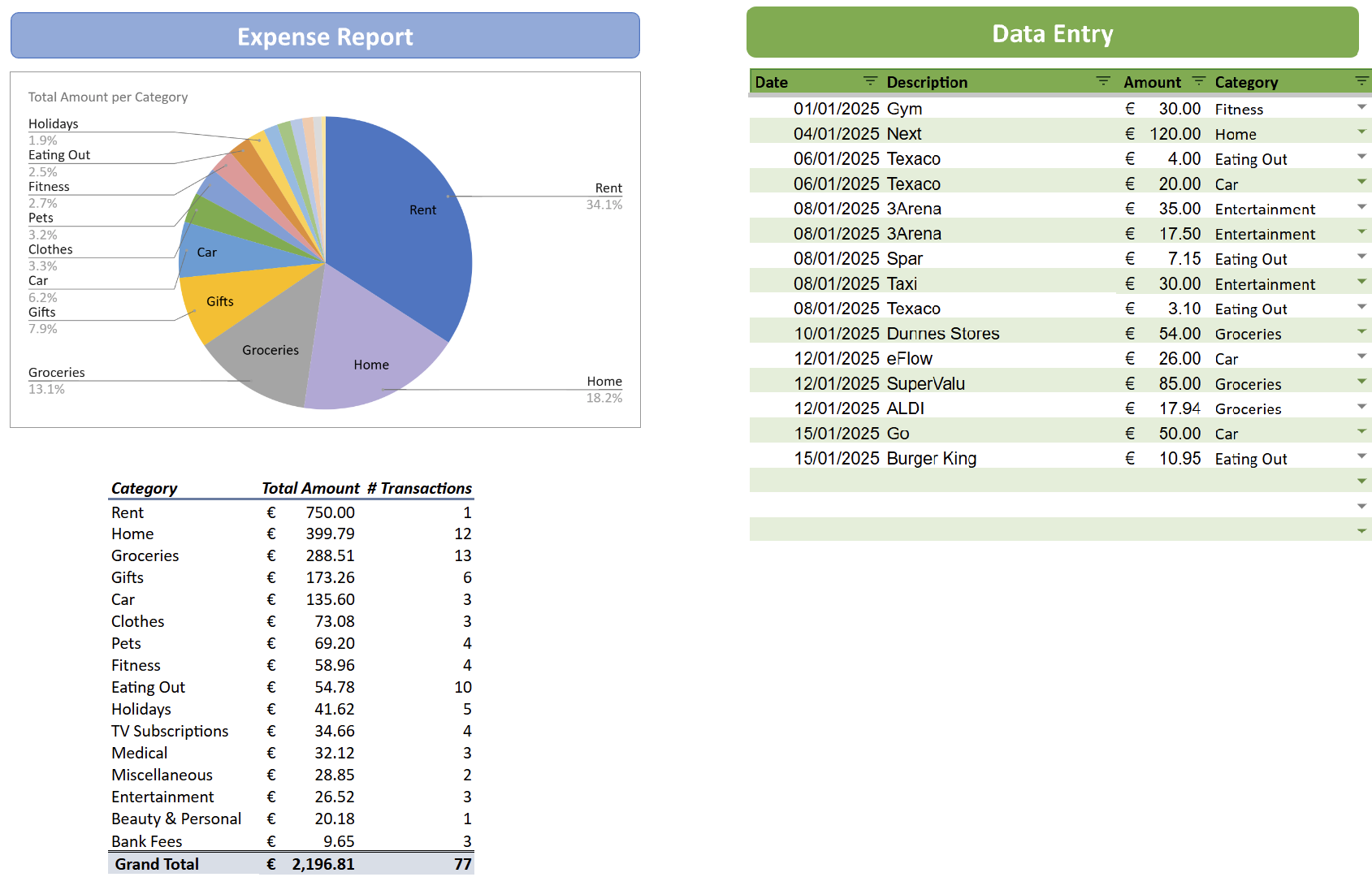Image resolution: width=1372 pixels, height=890 pixels.
Task: Select the Groceries row in the summary table
Action: coord(145,555)
